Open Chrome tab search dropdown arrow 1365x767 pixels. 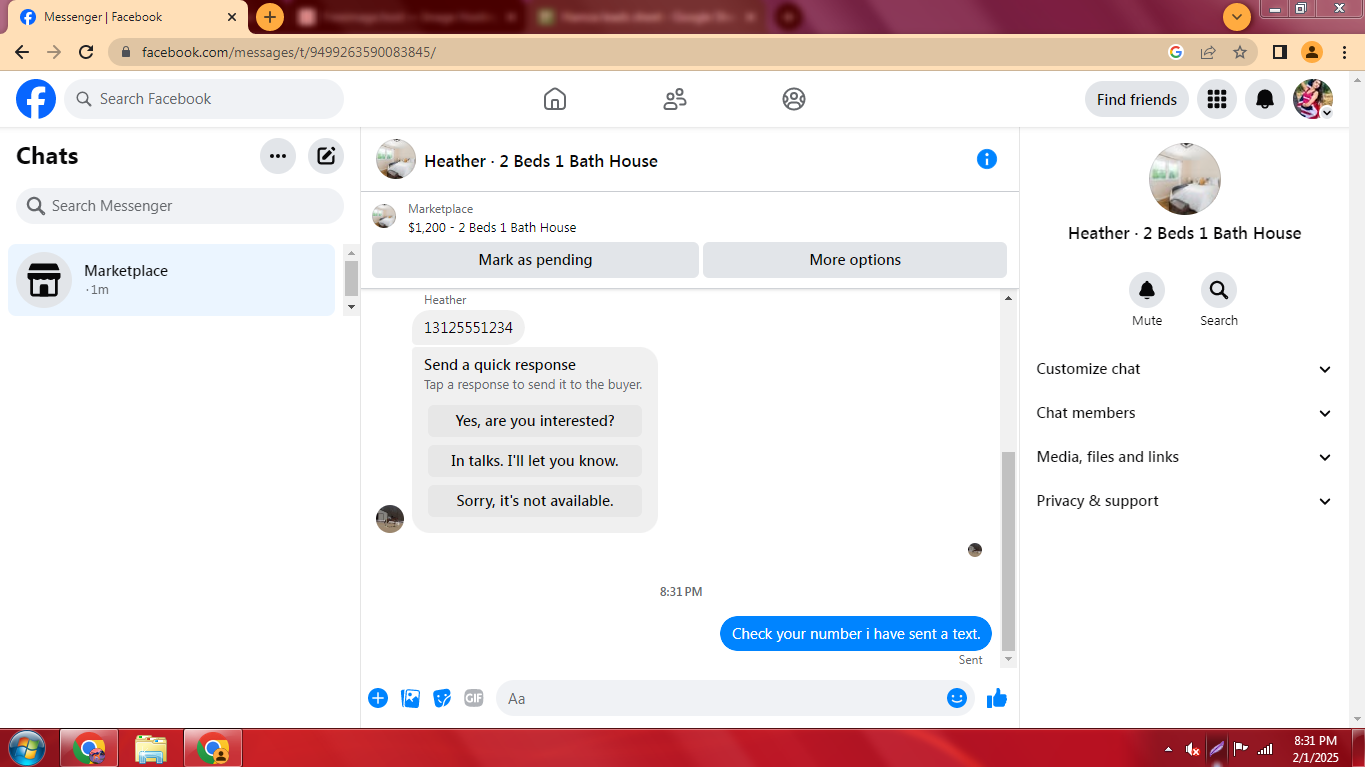coord(1237,17)
